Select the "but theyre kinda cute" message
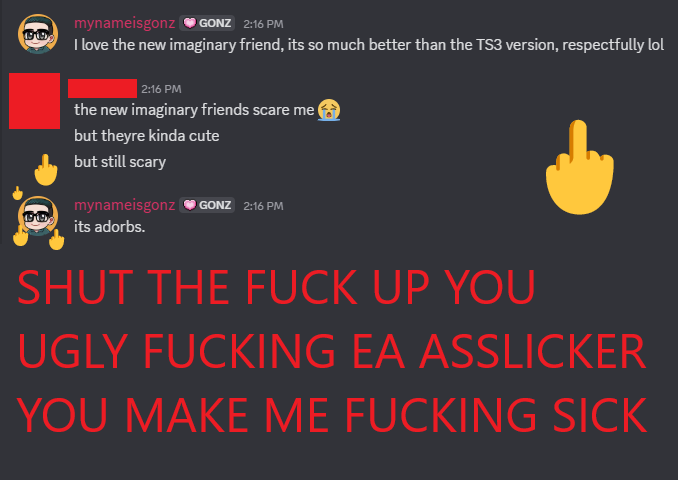The width and height of the screenshot is (678, 480). pos(147,136)
